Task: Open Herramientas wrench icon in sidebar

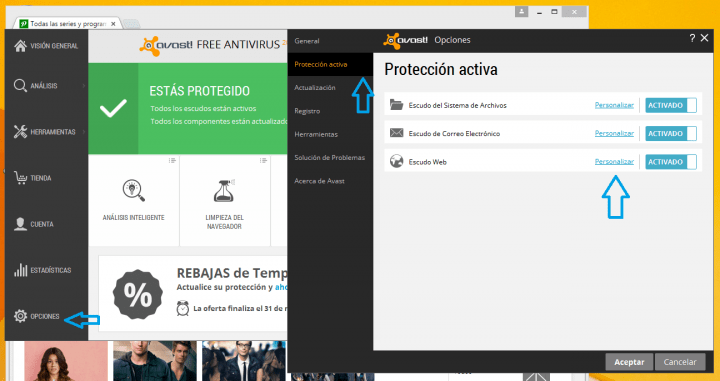Action: 20,132
